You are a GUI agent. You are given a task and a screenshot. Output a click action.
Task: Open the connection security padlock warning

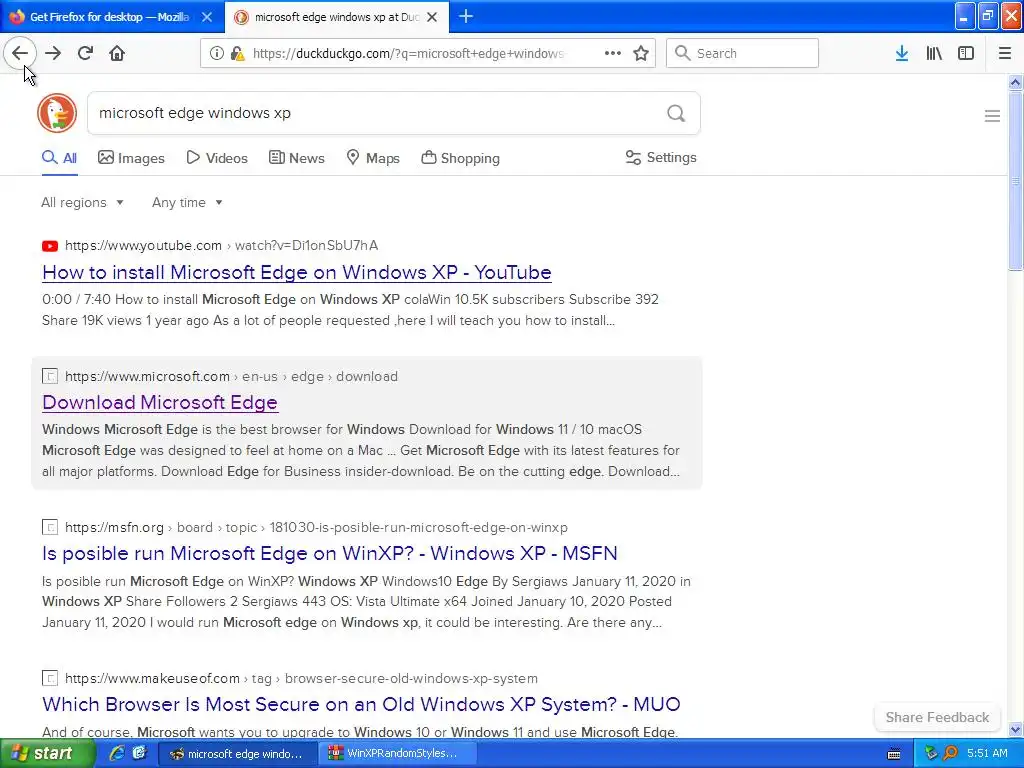pyautogui.click(x=237, y=53)
